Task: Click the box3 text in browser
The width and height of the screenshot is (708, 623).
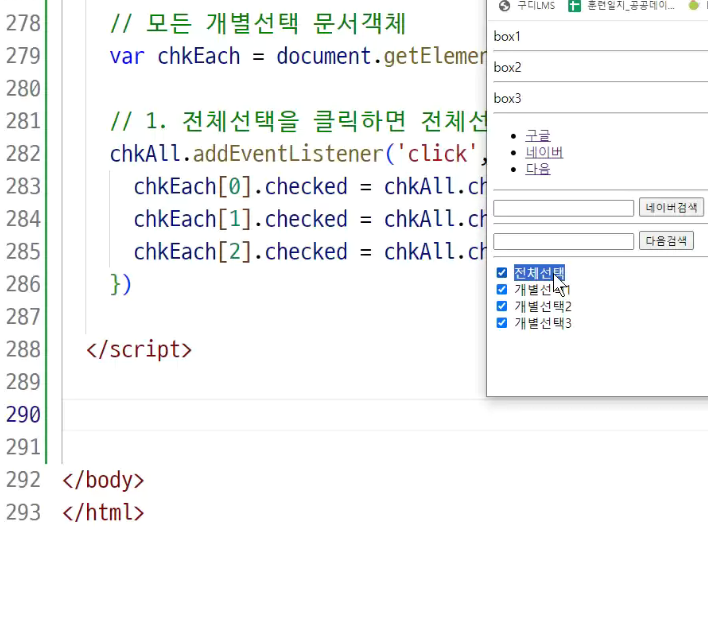Action: (x=508, y=98)
